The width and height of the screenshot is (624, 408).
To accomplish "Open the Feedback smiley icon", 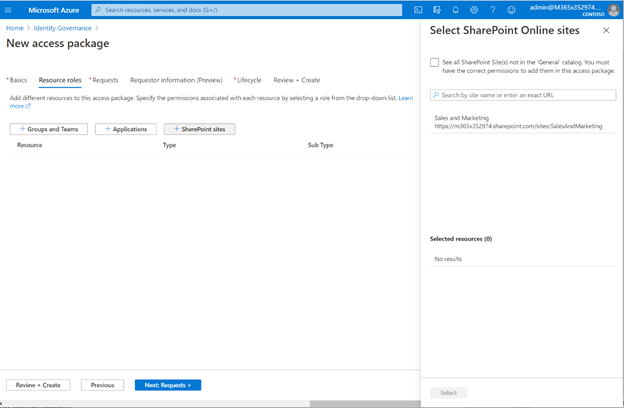I will [511, 10].
